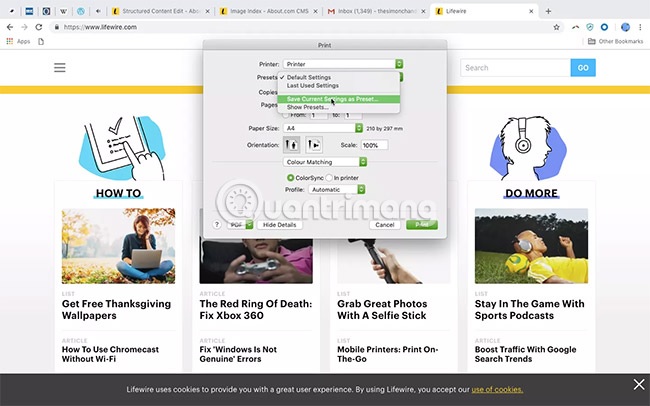The height and width of the screenshot is (406, 650).
Task: Click the blue GO search button
Action: pos(583,68)
